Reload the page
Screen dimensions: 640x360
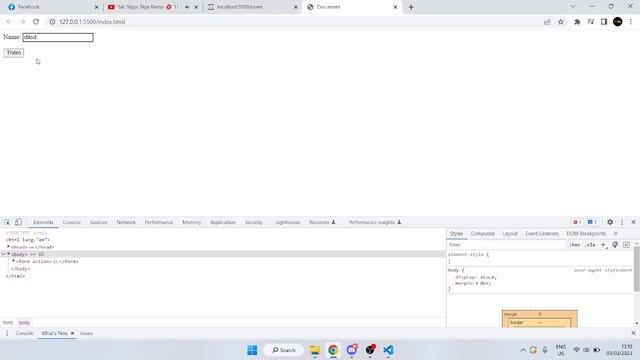36,22
